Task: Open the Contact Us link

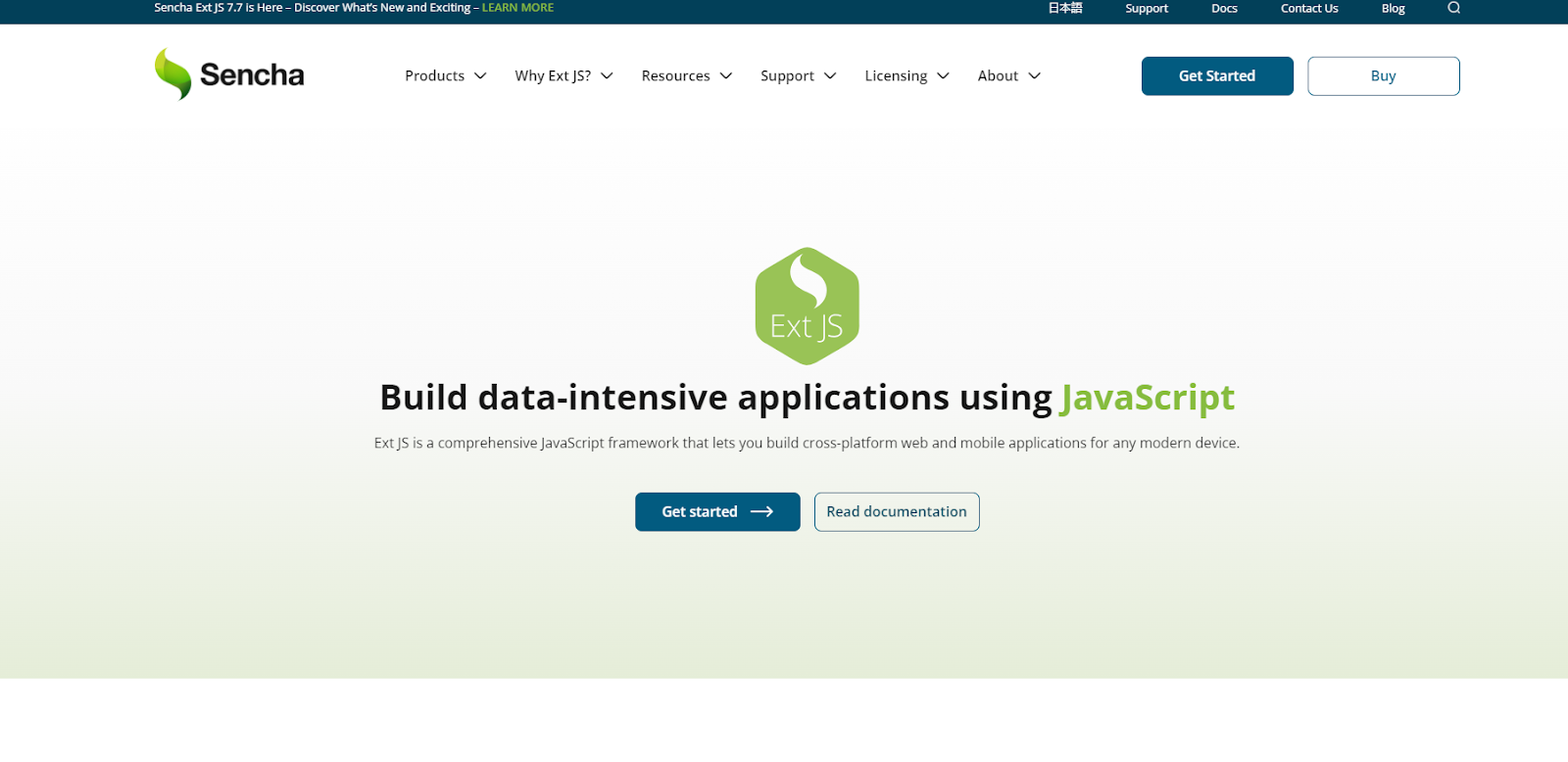Action: click(1309, 8)
